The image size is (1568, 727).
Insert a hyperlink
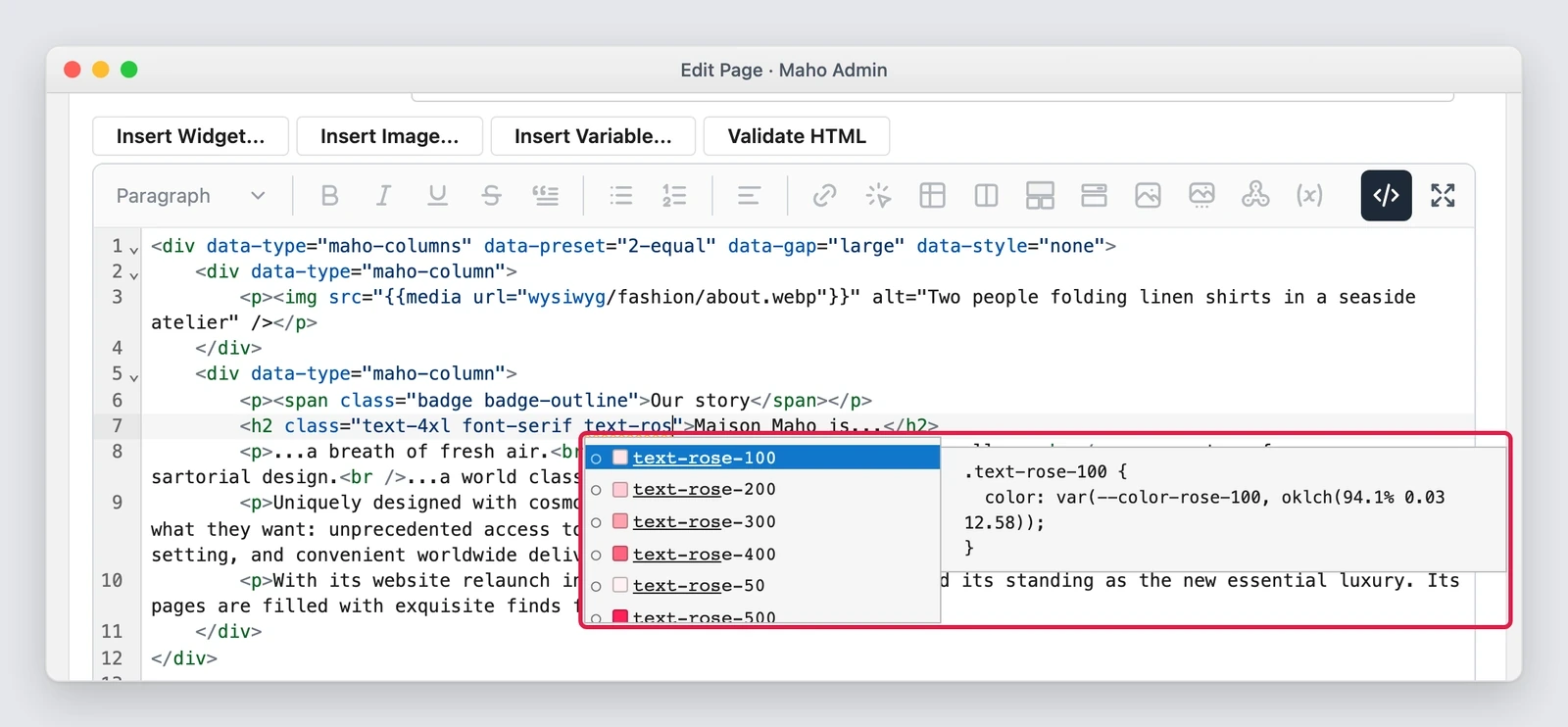click(824, 196)
